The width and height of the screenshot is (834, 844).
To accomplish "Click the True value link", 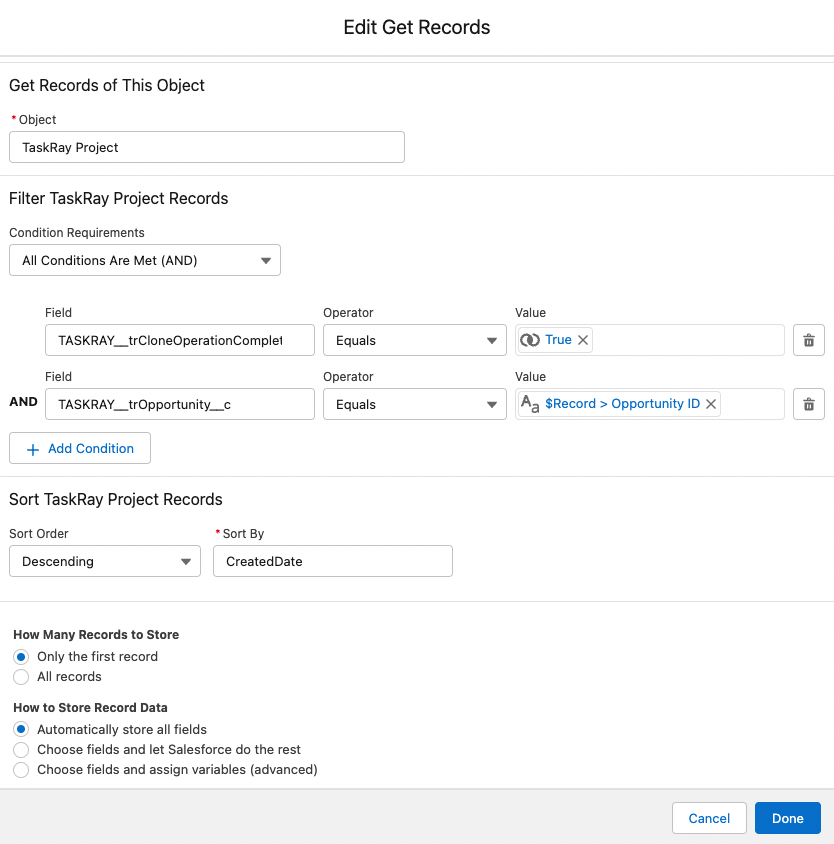I will [558, 340].
